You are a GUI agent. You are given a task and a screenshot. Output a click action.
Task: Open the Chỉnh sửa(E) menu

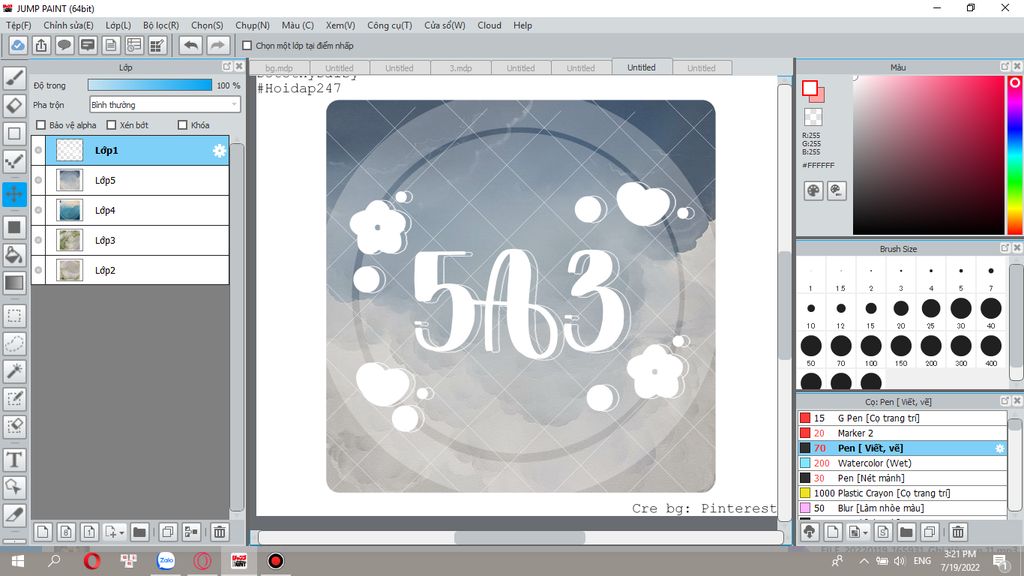pos(68,25)
